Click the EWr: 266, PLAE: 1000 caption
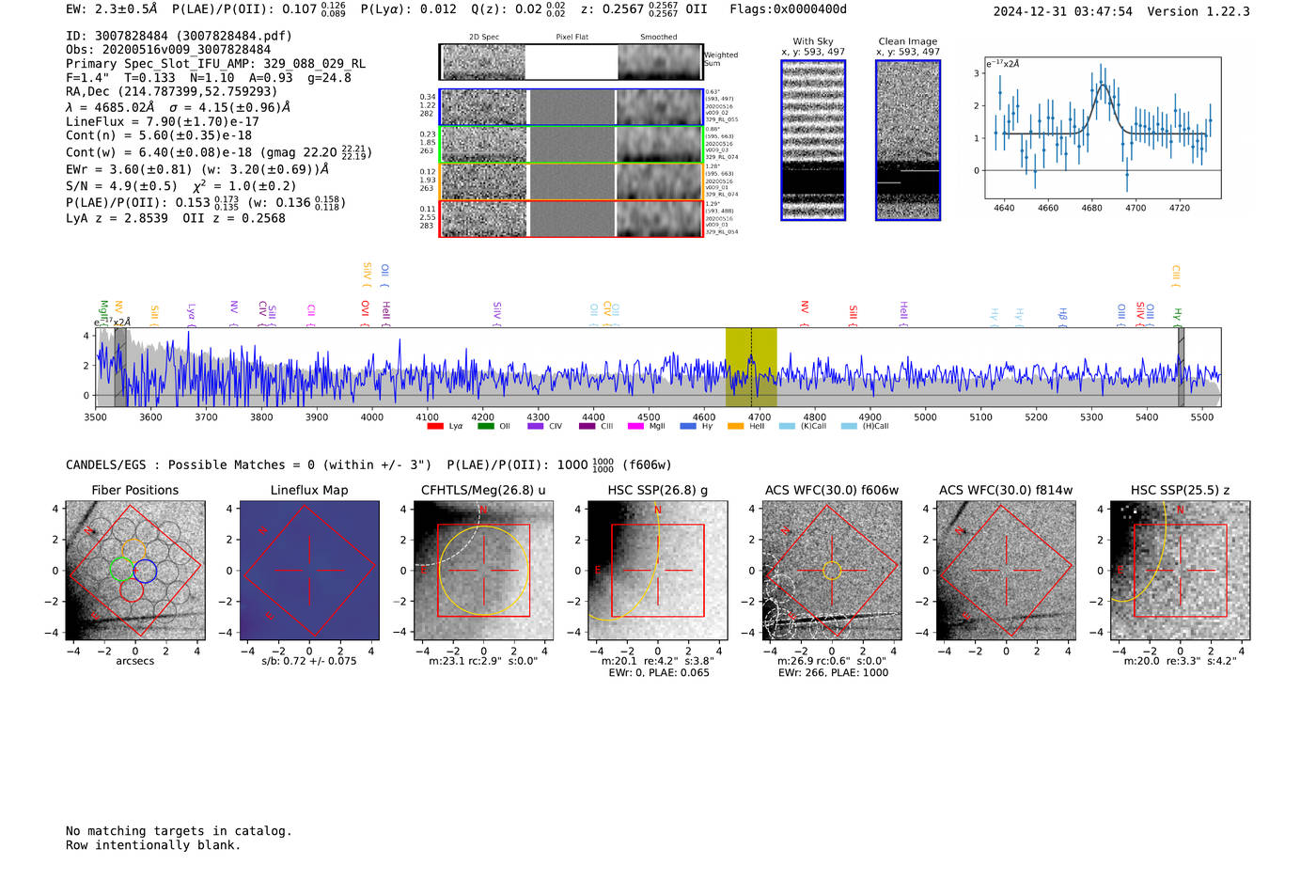1316x896 pixels. 833,673
